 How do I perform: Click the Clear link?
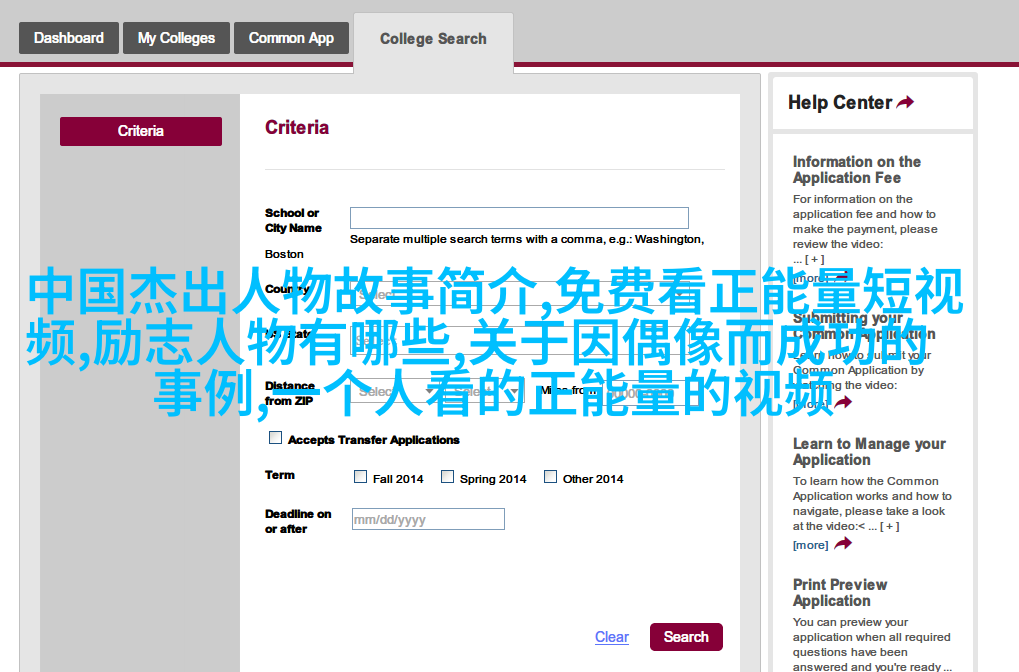click(x=612, y=637)
